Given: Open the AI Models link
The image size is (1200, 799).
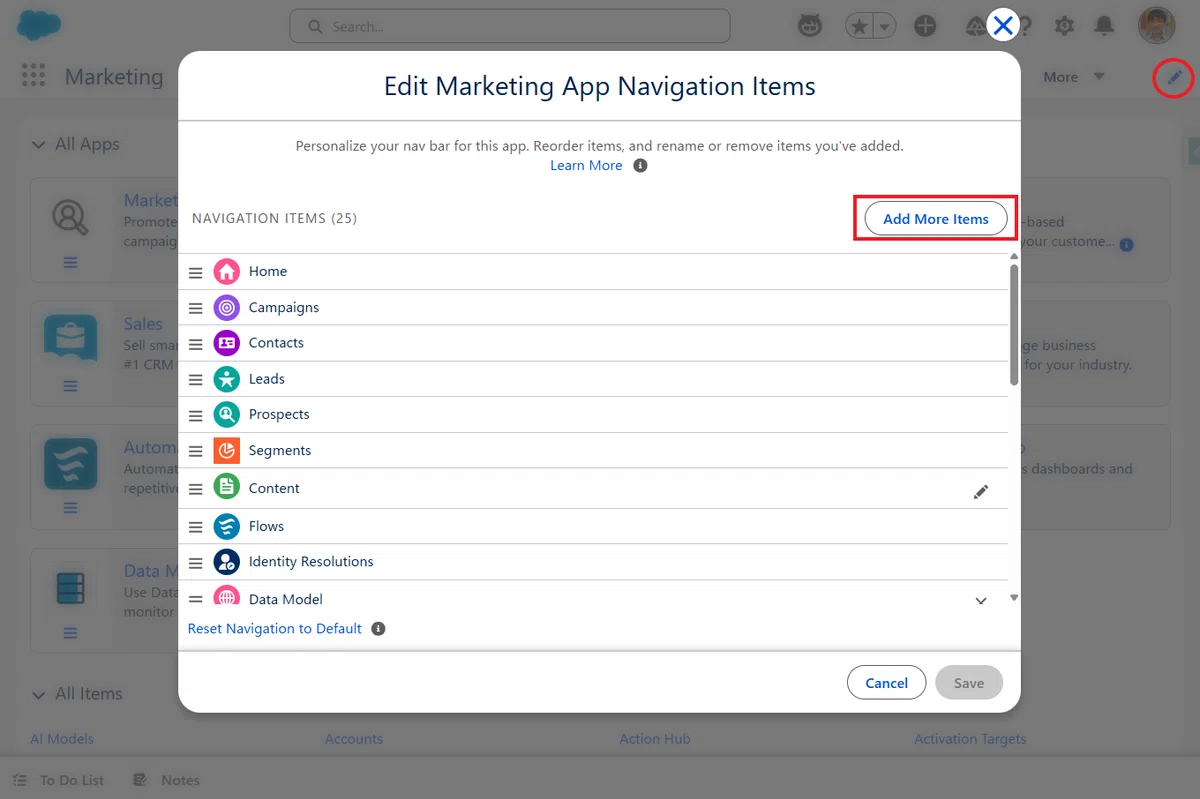Looking at the screenshot, I should [x=62, y=739].
